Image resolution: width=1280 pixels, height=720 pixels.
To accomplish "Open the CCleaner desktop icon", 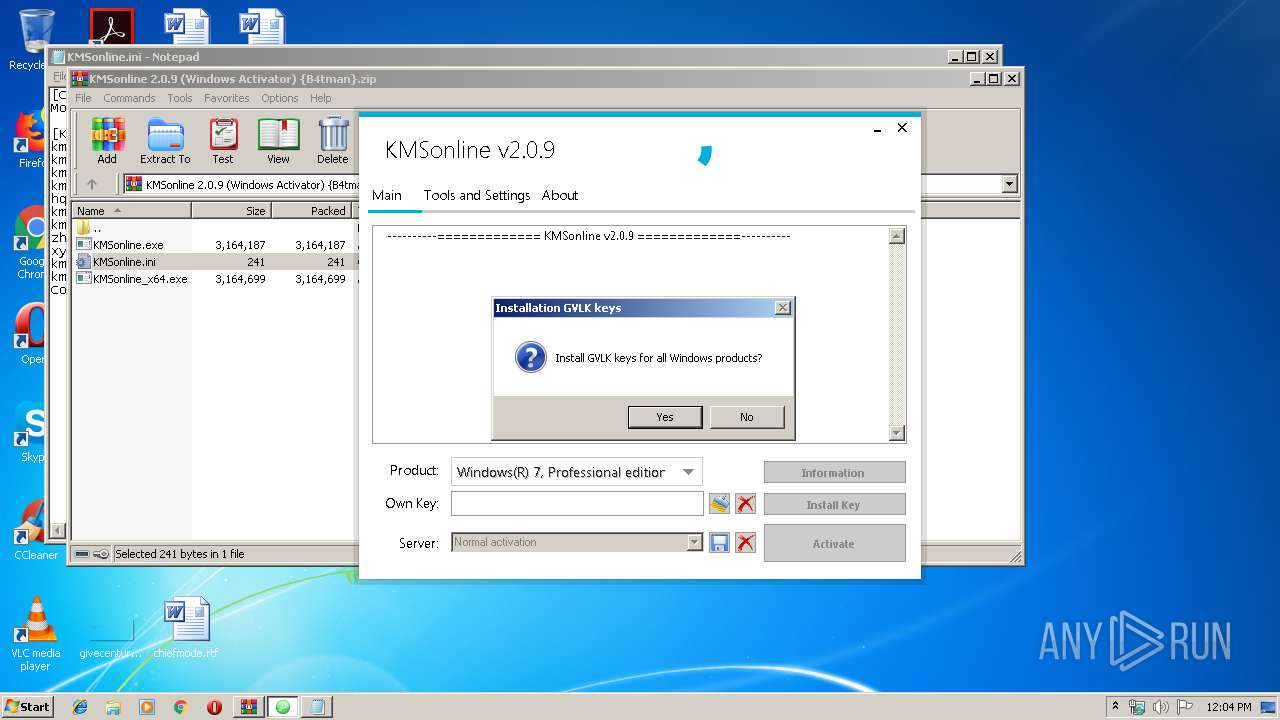I will pos(35,530).
